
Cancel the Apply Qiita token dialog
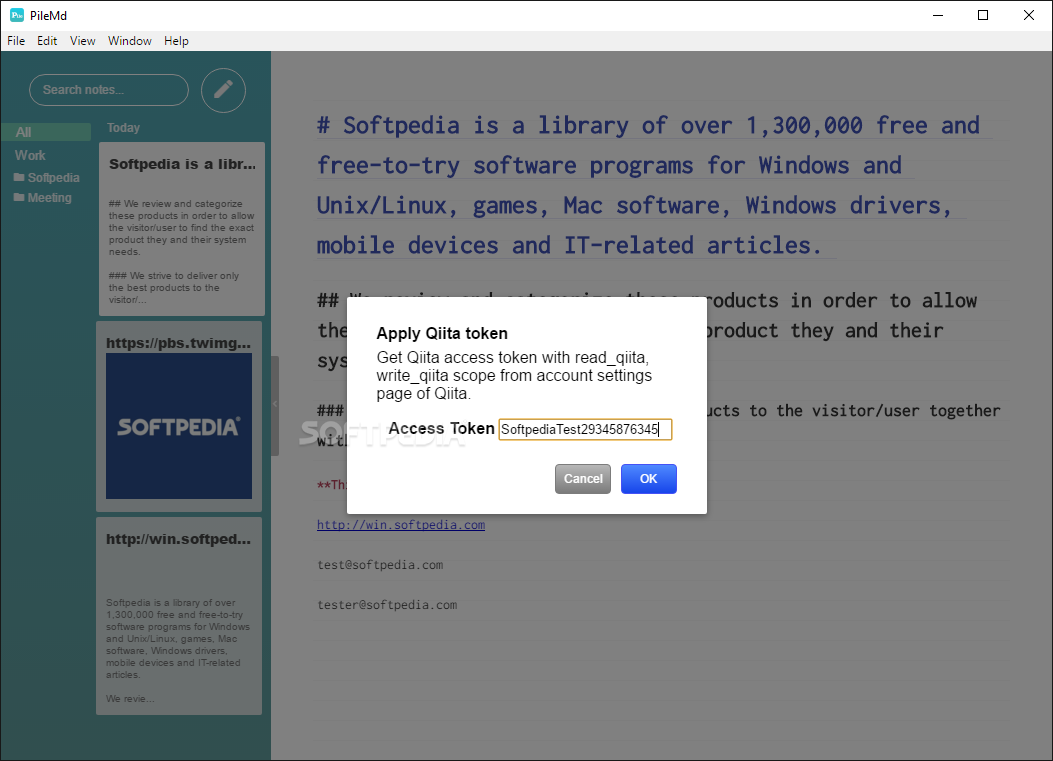click(583, 479)
